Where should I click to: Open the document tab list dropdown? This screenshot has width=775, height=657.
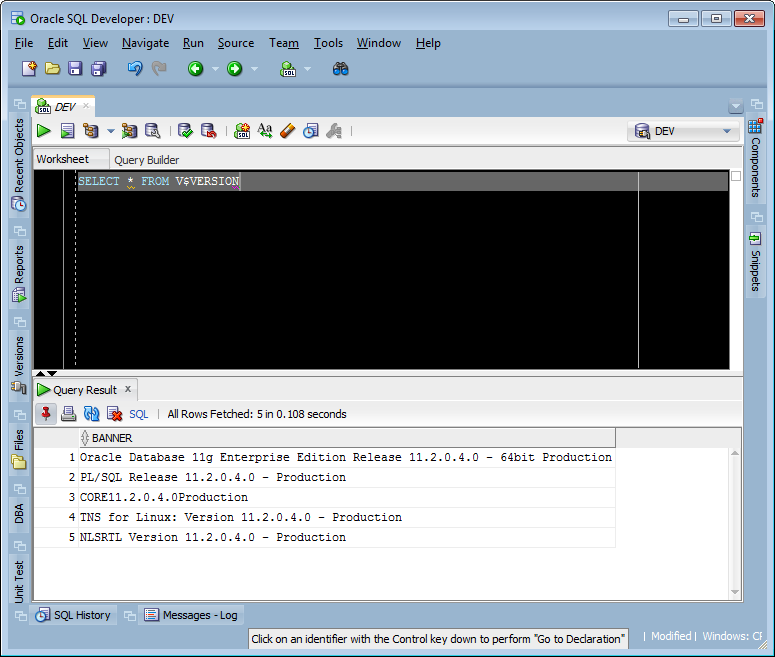click(x=735, y=106)
